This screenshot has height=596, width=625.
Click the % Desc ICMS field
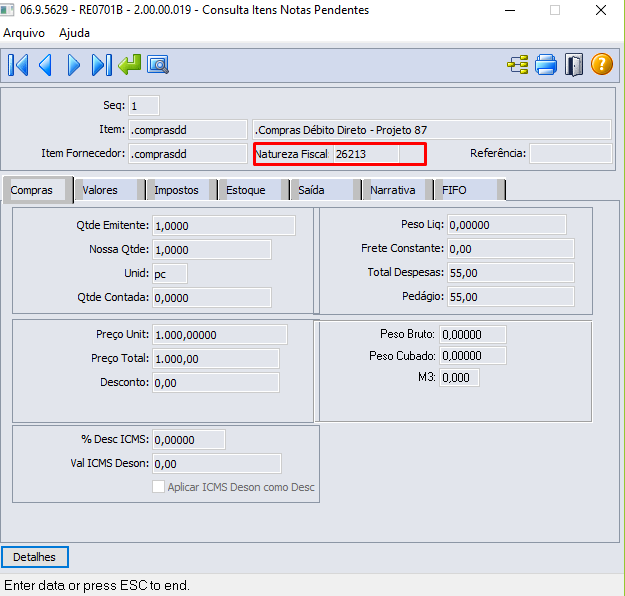[189, 440]
